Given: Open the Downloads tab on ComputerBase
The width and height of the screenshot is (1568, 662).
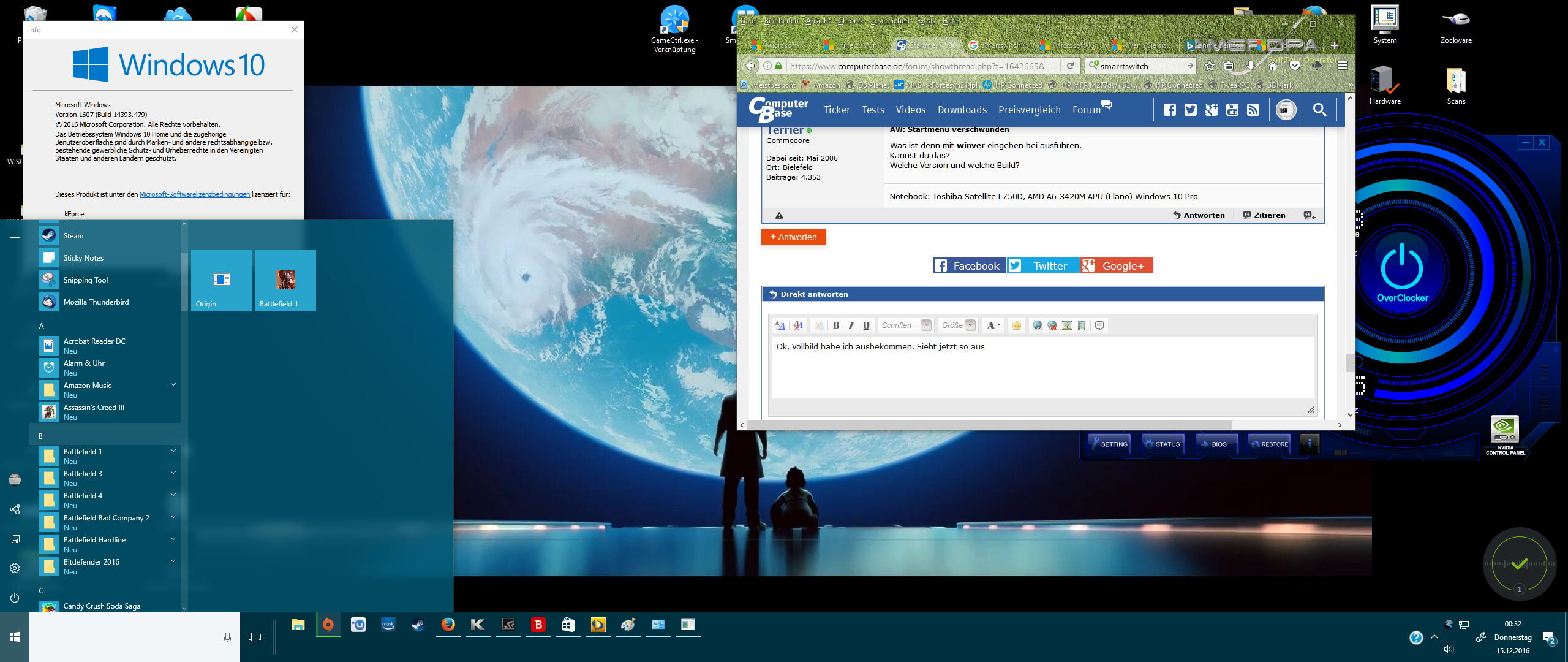Looking at the screenshot, I should pyautogui.click(x=962, y=110).
